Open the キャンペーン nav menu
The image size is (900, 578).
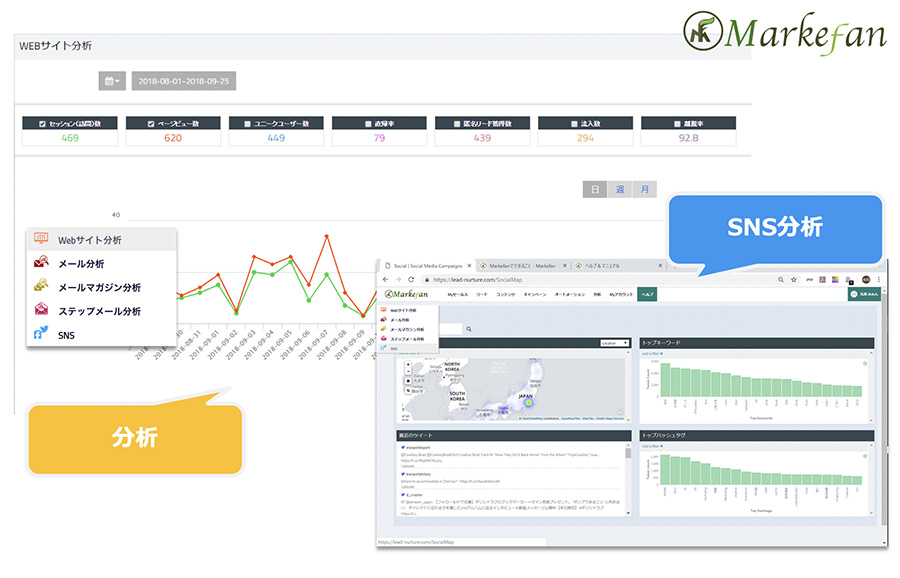coord(535,294)
